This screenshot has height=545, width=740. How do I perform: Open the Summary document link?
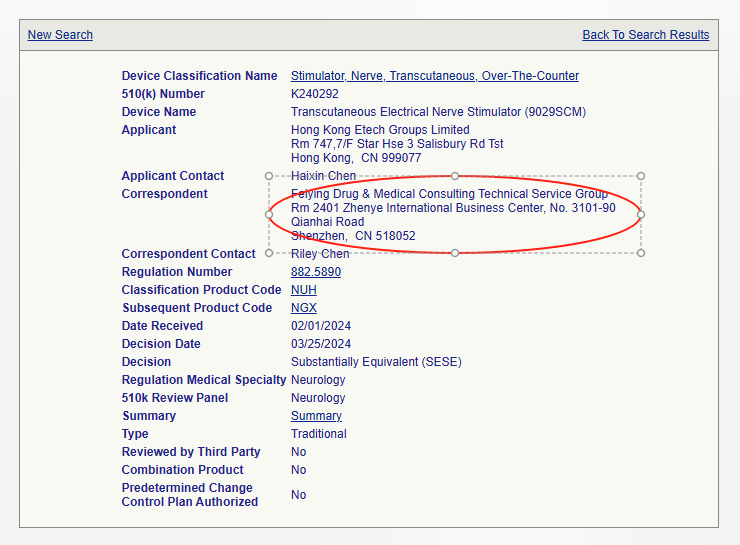coord(316,416)
